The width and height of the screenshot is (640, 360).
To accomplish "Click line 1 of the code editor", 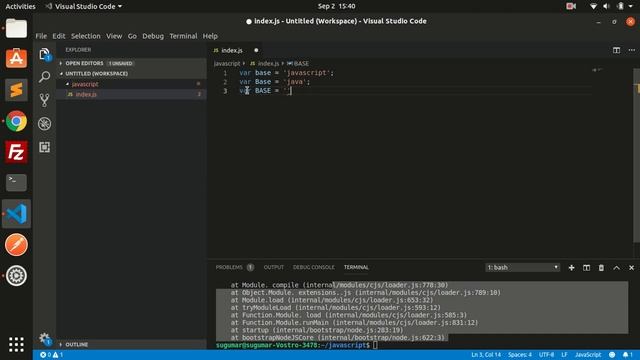I will tap(287, 73).
